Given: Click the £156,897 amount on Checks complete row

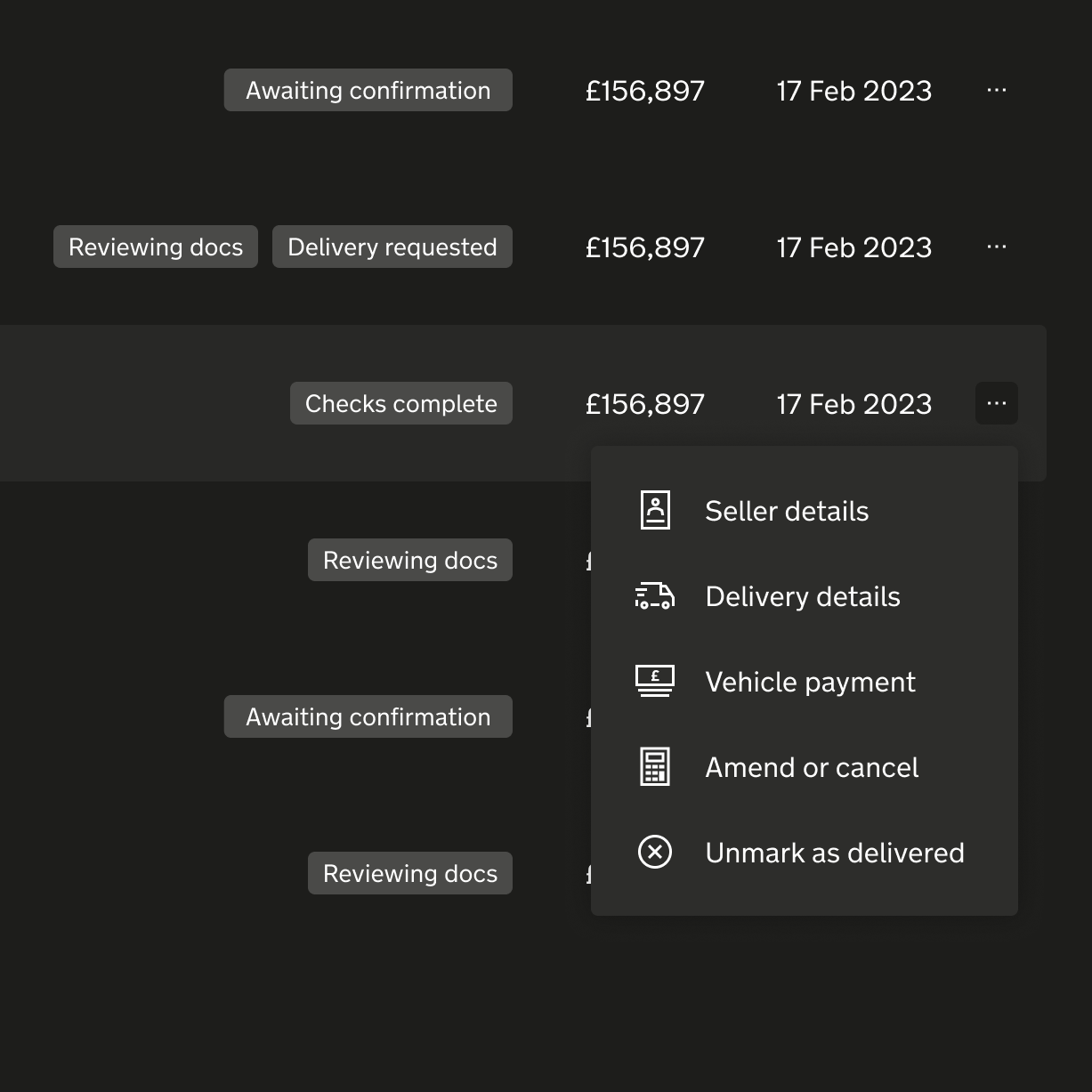Looking at the screenshot, I should pos(644,403).
